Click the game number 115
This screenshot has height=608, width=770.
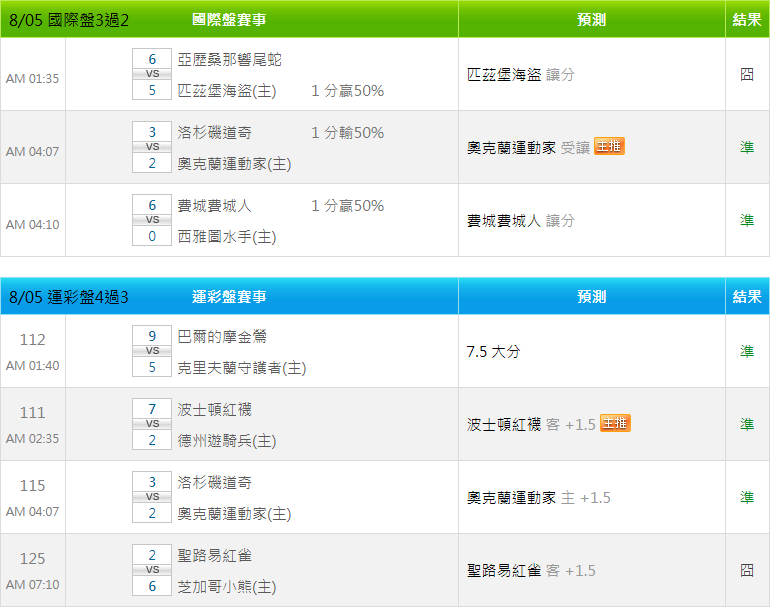(32, 486)
